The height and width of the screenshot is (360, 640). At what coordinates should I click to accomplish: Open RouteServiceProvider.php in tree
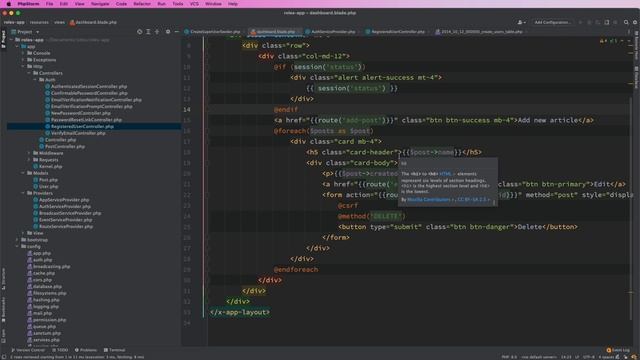66,227
